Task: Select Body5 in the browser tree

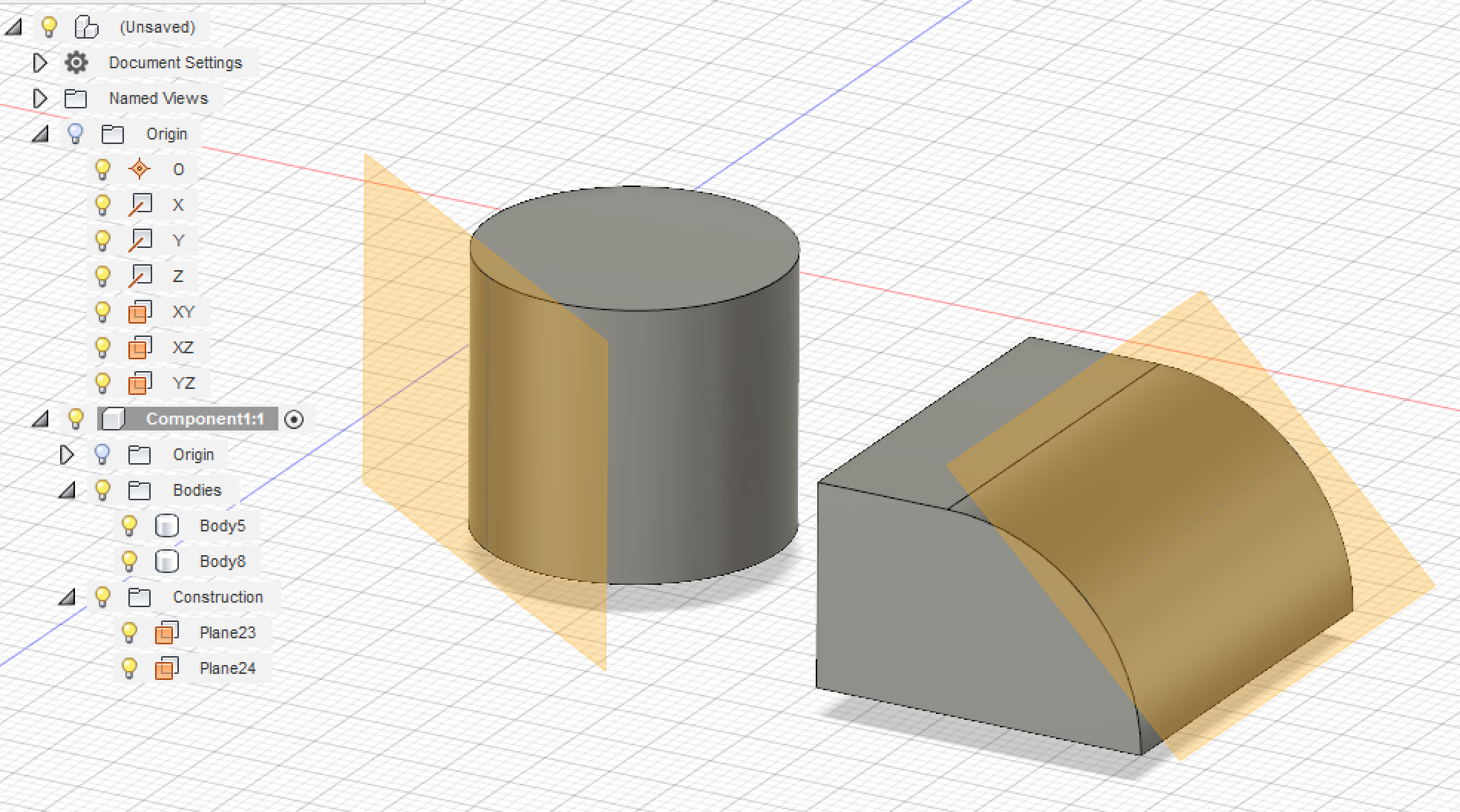Action: 223,525
